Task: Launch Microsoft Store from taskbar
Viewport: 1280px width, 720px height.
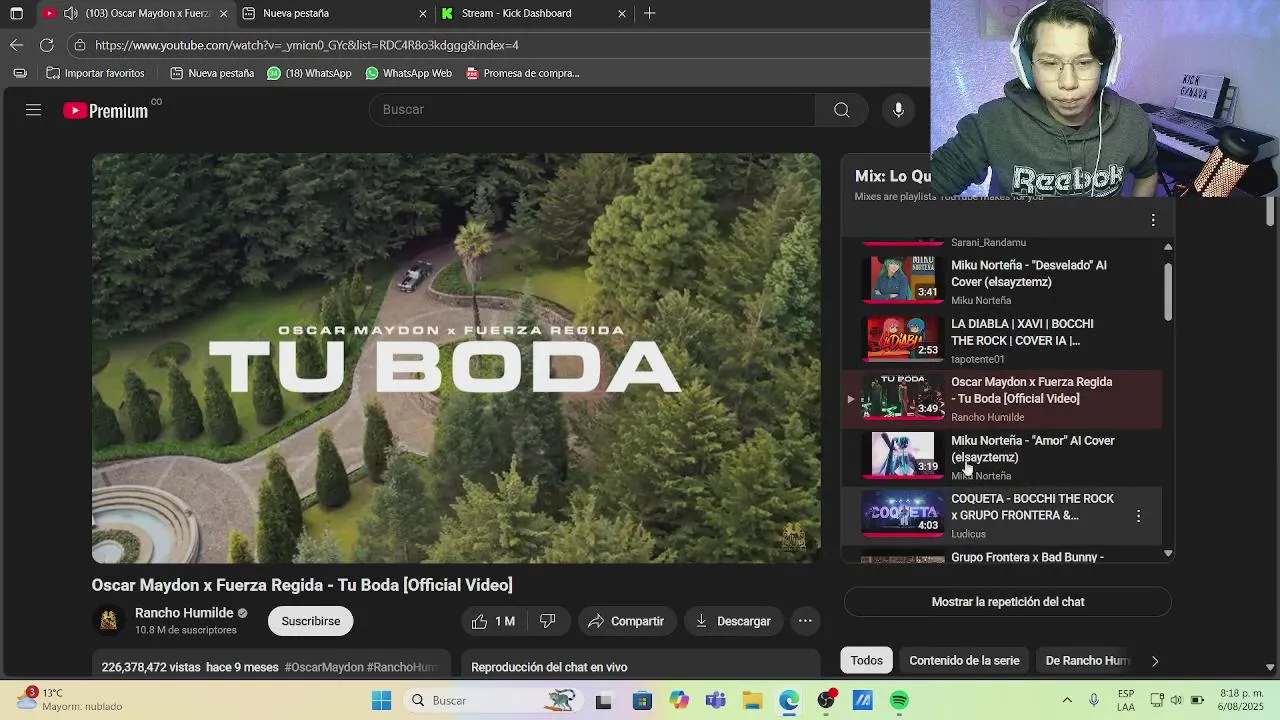Action: (x=641, y=701)
